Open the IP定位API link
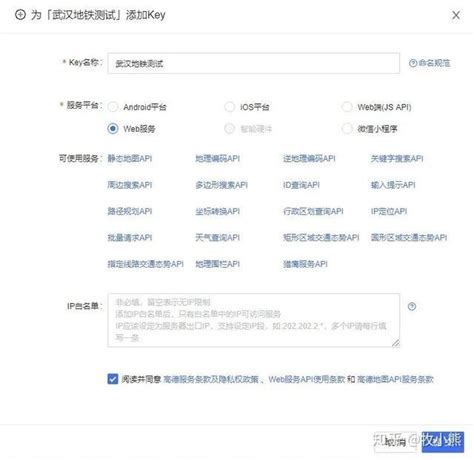 pyautogui.click(x=389, y=211)
